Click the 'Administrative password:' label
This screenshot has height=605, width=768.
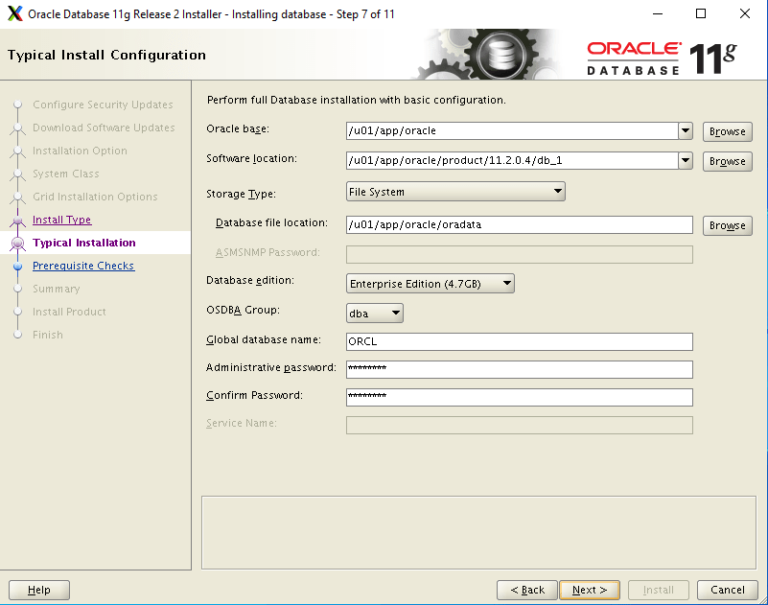pos(271,367)
